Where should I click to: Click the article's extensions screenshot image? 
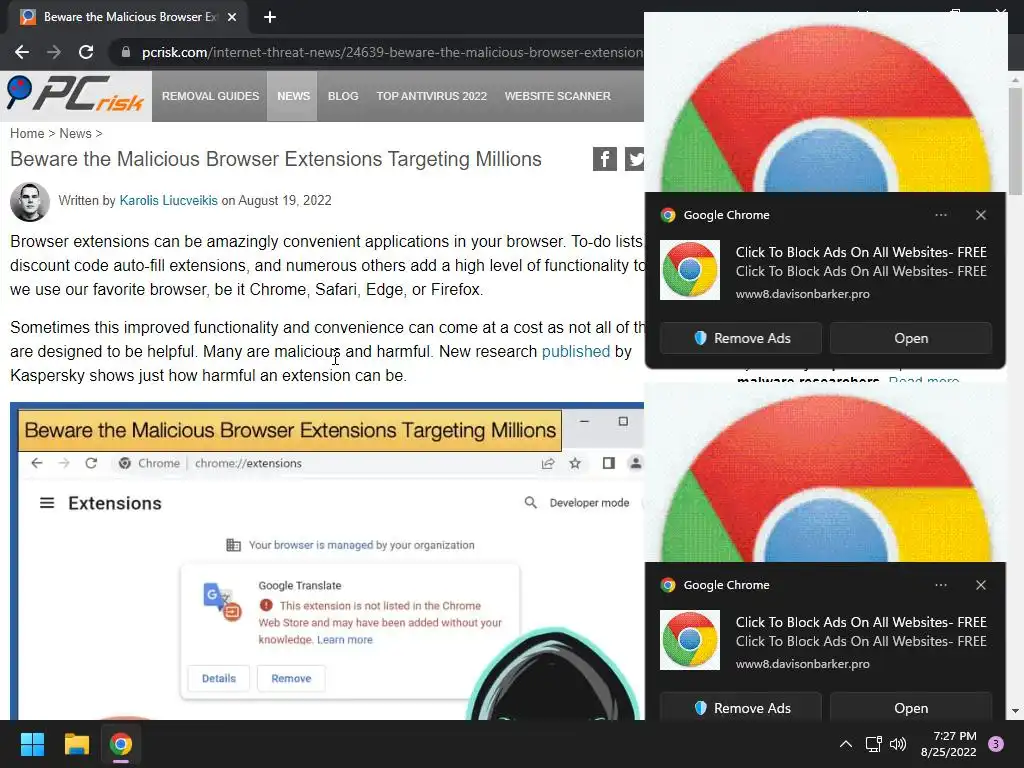[x=327, y=562]
